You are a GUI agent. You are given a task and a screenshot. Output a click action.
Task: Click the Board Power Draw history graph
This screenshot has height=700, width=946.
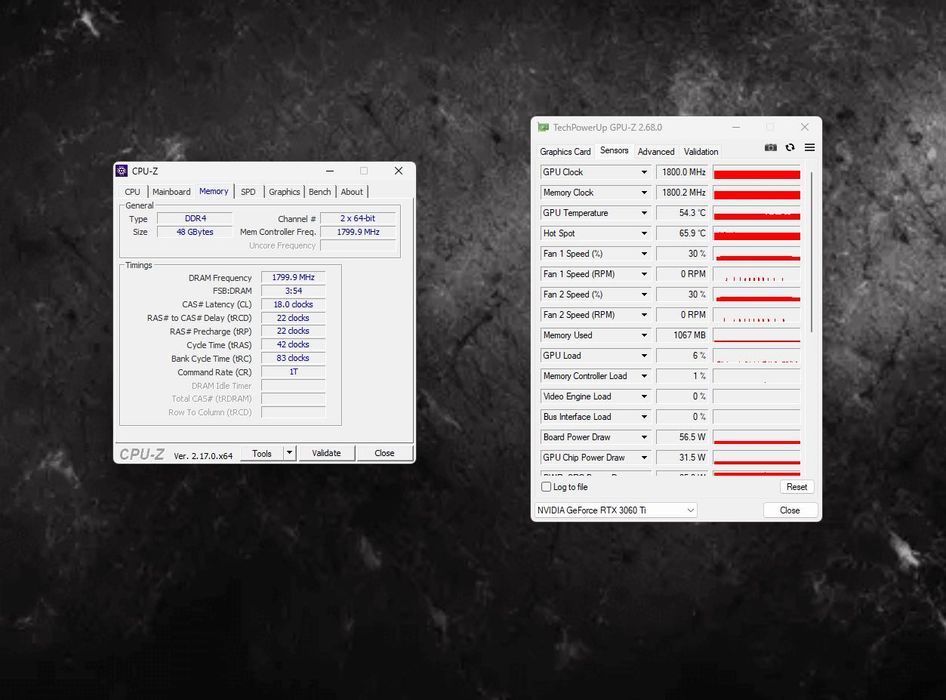point(757,437)
